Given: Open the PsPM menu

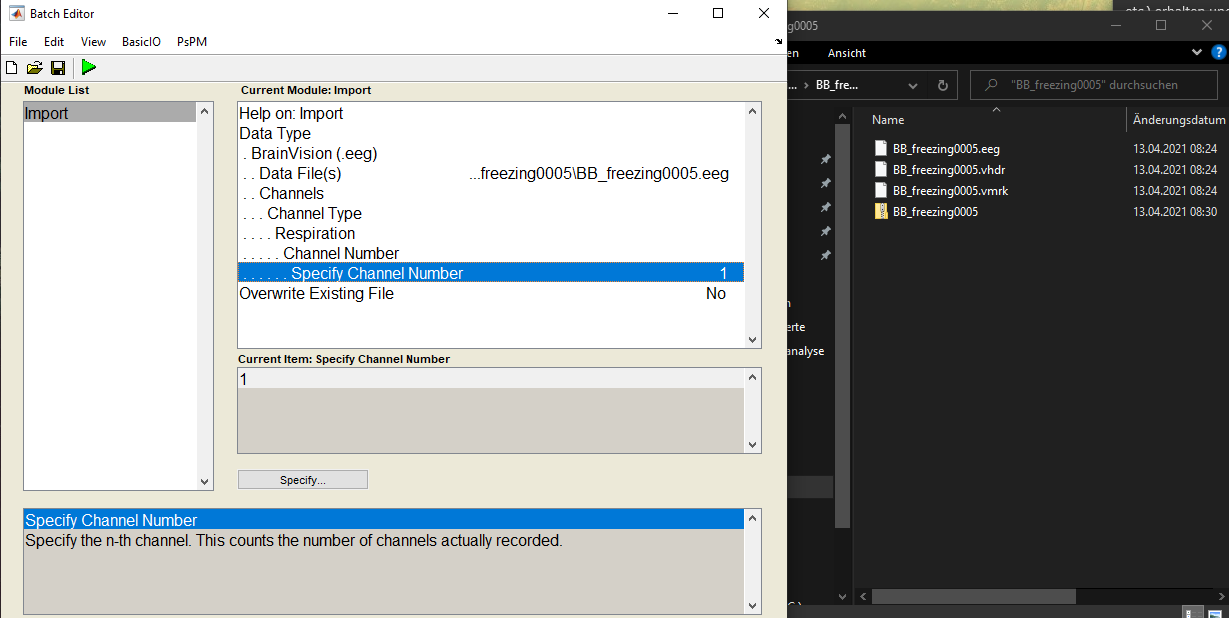Looking at the screenshot, I should click(x=191, y=41).
